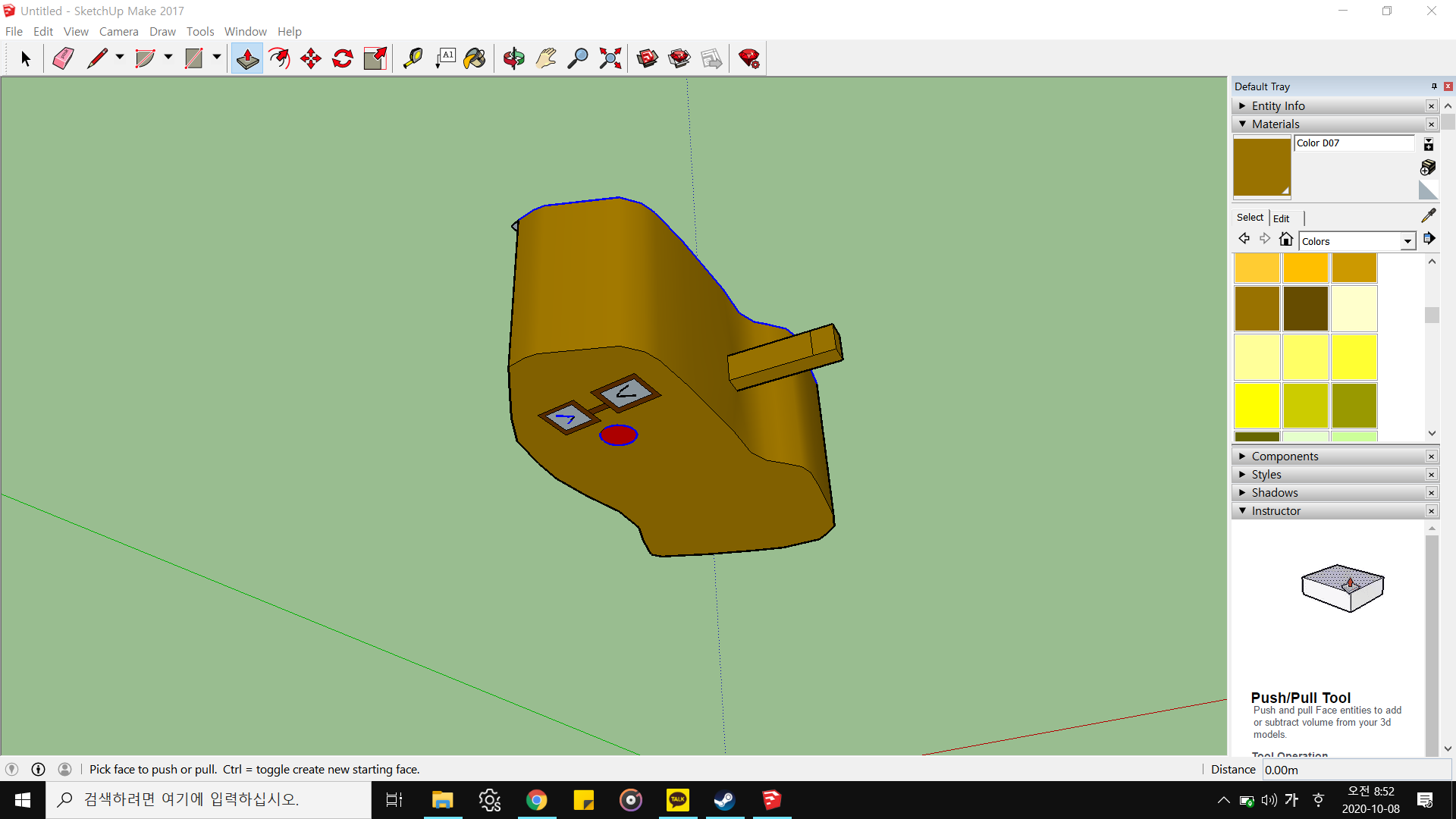Viewport: 1456px width, 819px height.
Task: Click the Zoom Extents tool
Action: [610, 58]
